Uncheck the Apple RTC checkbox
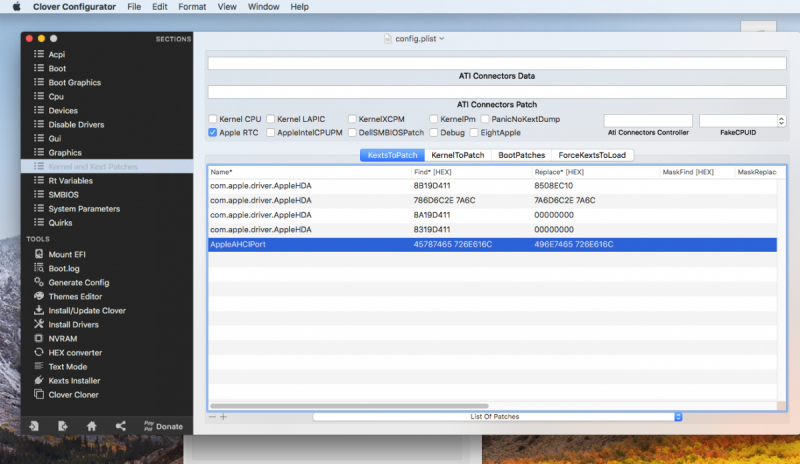The height and width of the screenshot is (464, 800). coord(213,133)
